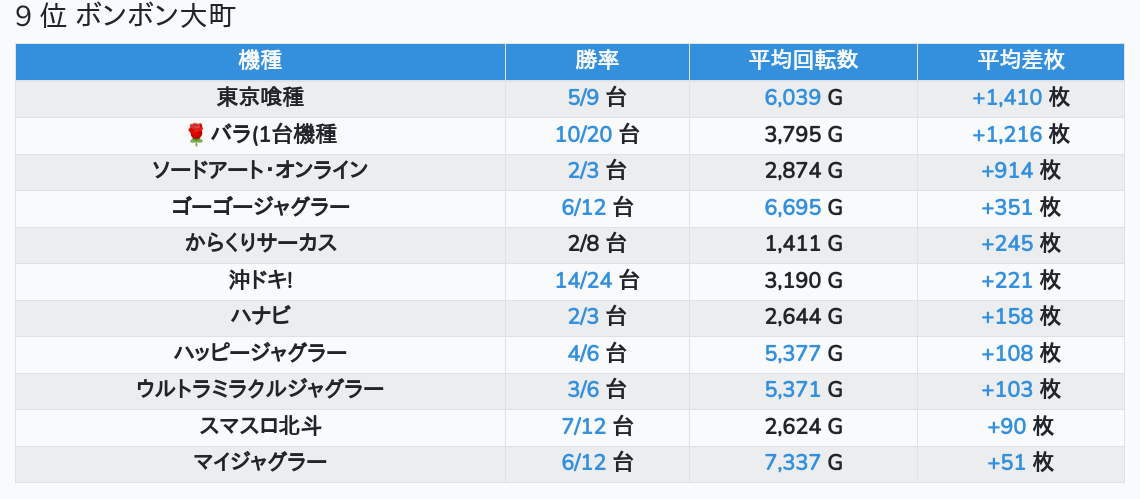Select the 東京喰種 machine row name
1140x499 pixels.
coord(260,97)
